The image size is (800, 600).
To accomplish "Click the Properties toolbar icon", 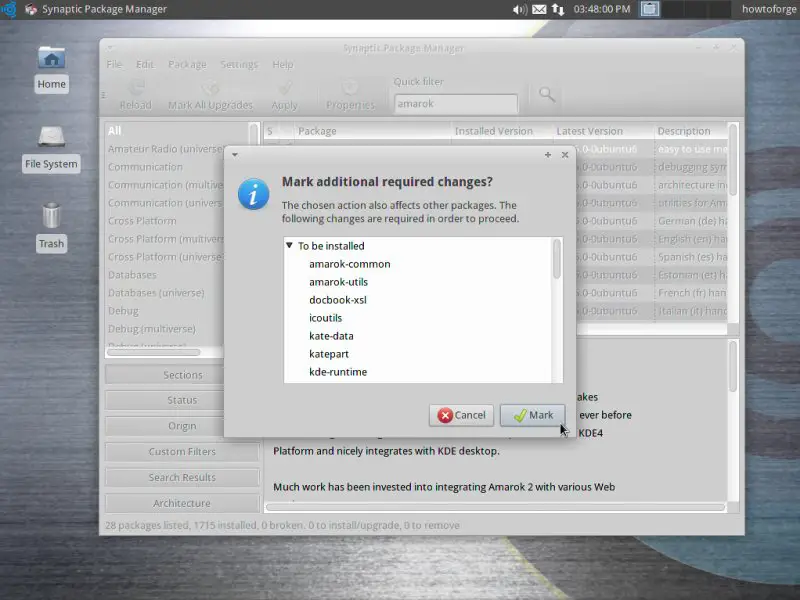I will (x=350, y=95).
